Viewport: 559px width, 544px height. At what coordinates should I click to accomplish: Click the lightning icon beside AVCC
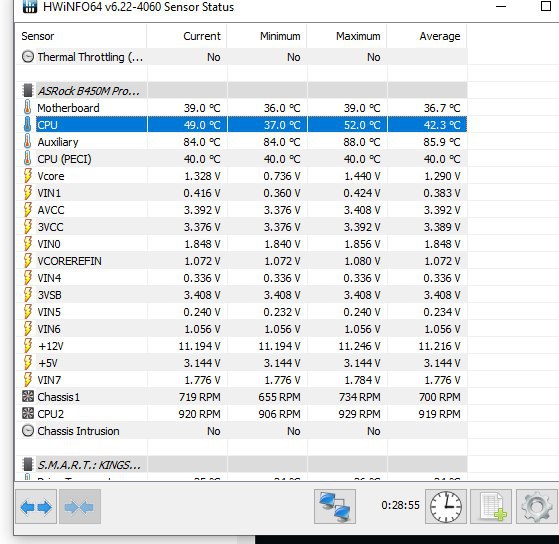(x=27, y=210)
